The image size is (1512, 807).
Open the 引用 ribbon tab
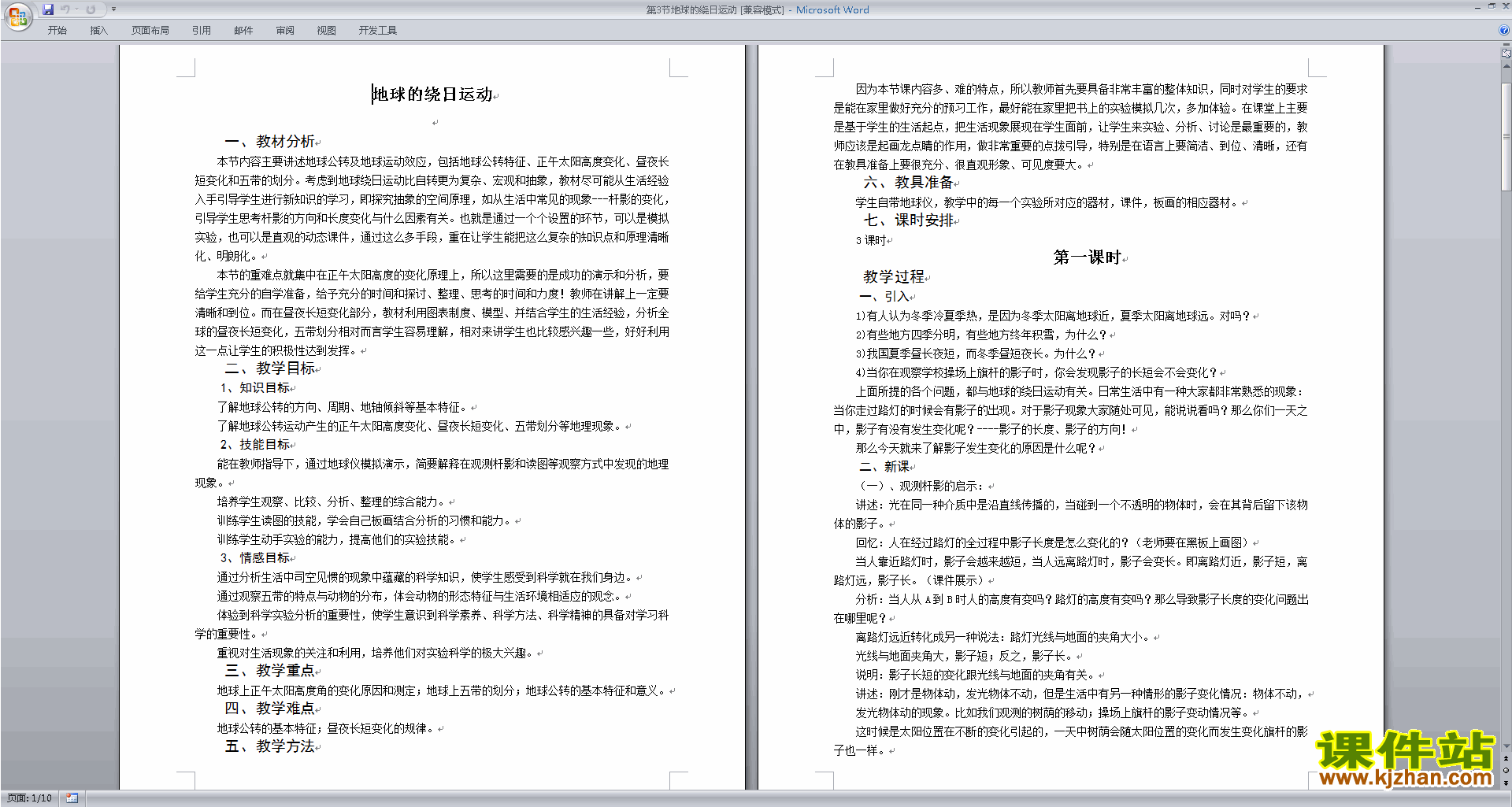202,31
